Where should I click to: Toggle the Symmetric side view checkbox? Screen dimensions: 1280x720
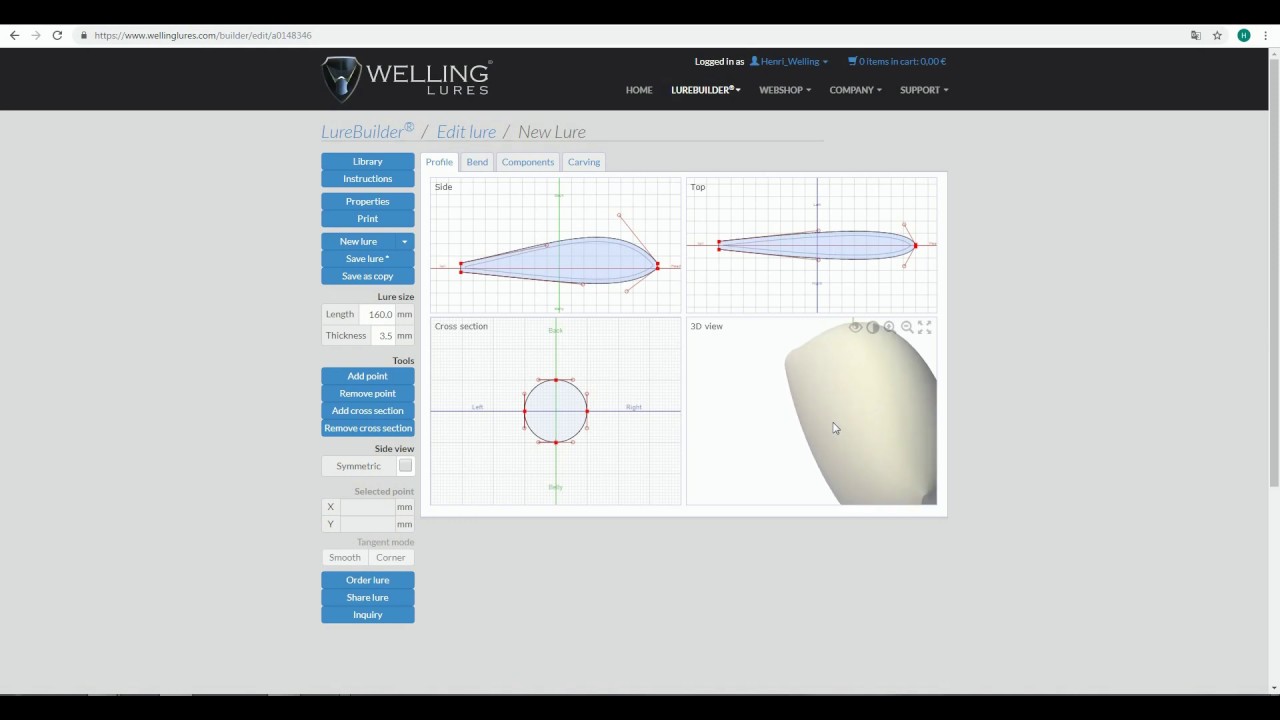pyautogui.click(x=405, y=466)
